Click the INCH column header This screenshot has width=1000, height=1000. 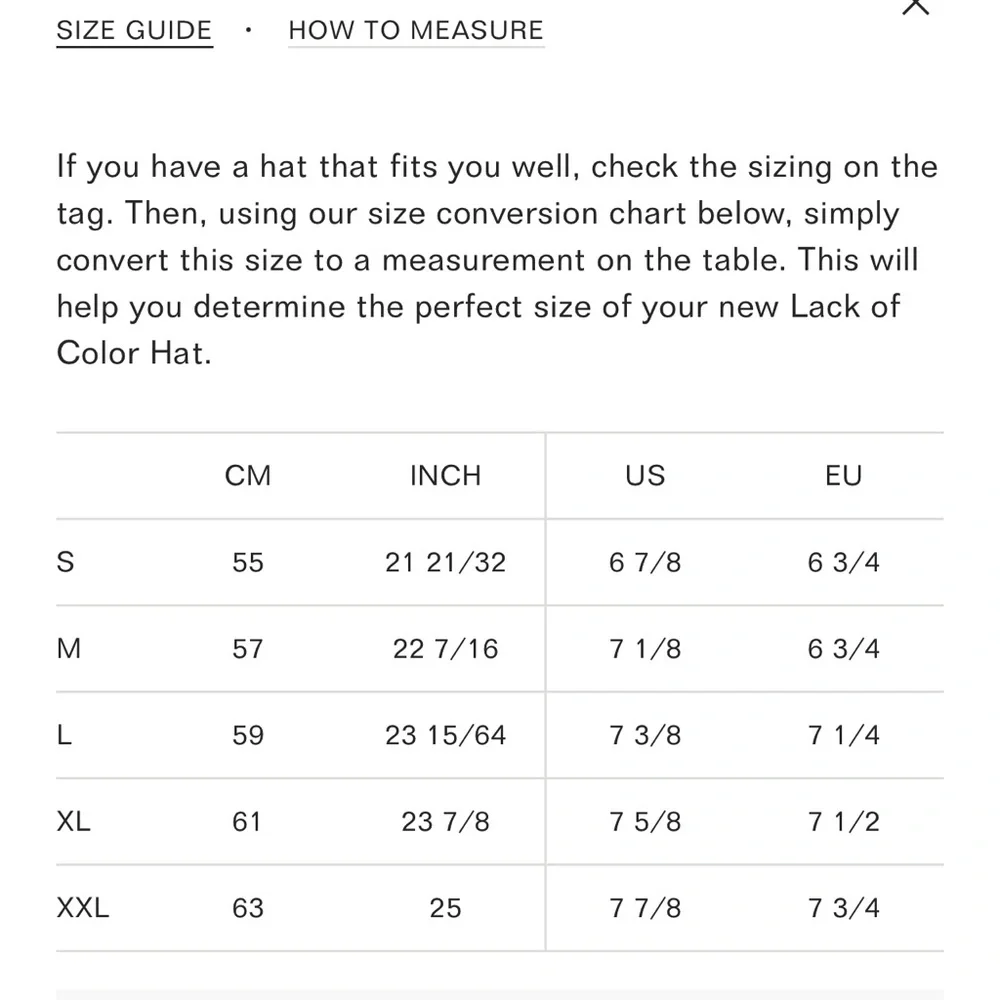[445, 476]
